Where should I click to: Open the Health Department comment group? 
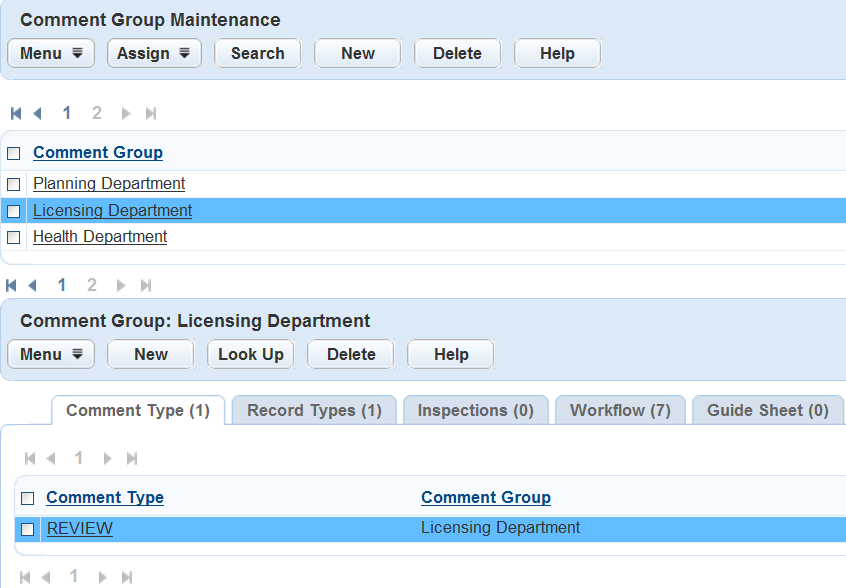100,237
